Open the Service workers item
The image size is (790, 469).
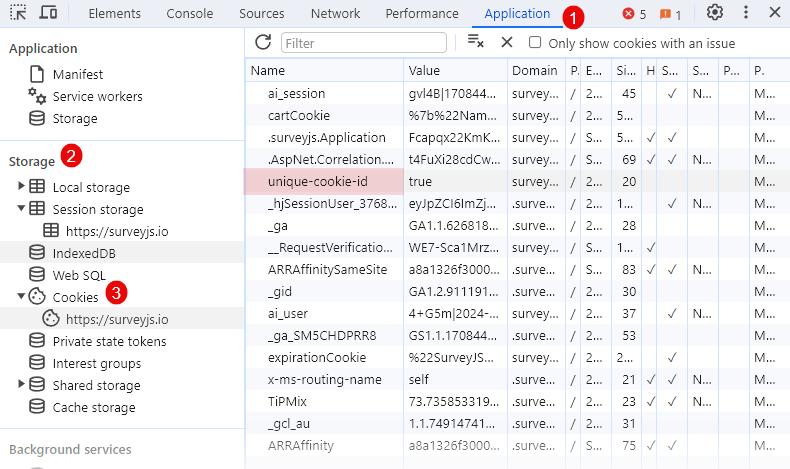pyautogui.click(x=97, y=96)
